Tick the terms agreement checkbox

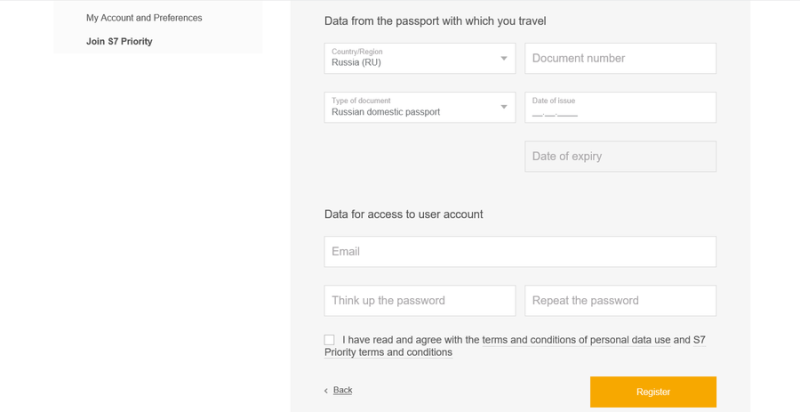330,340
